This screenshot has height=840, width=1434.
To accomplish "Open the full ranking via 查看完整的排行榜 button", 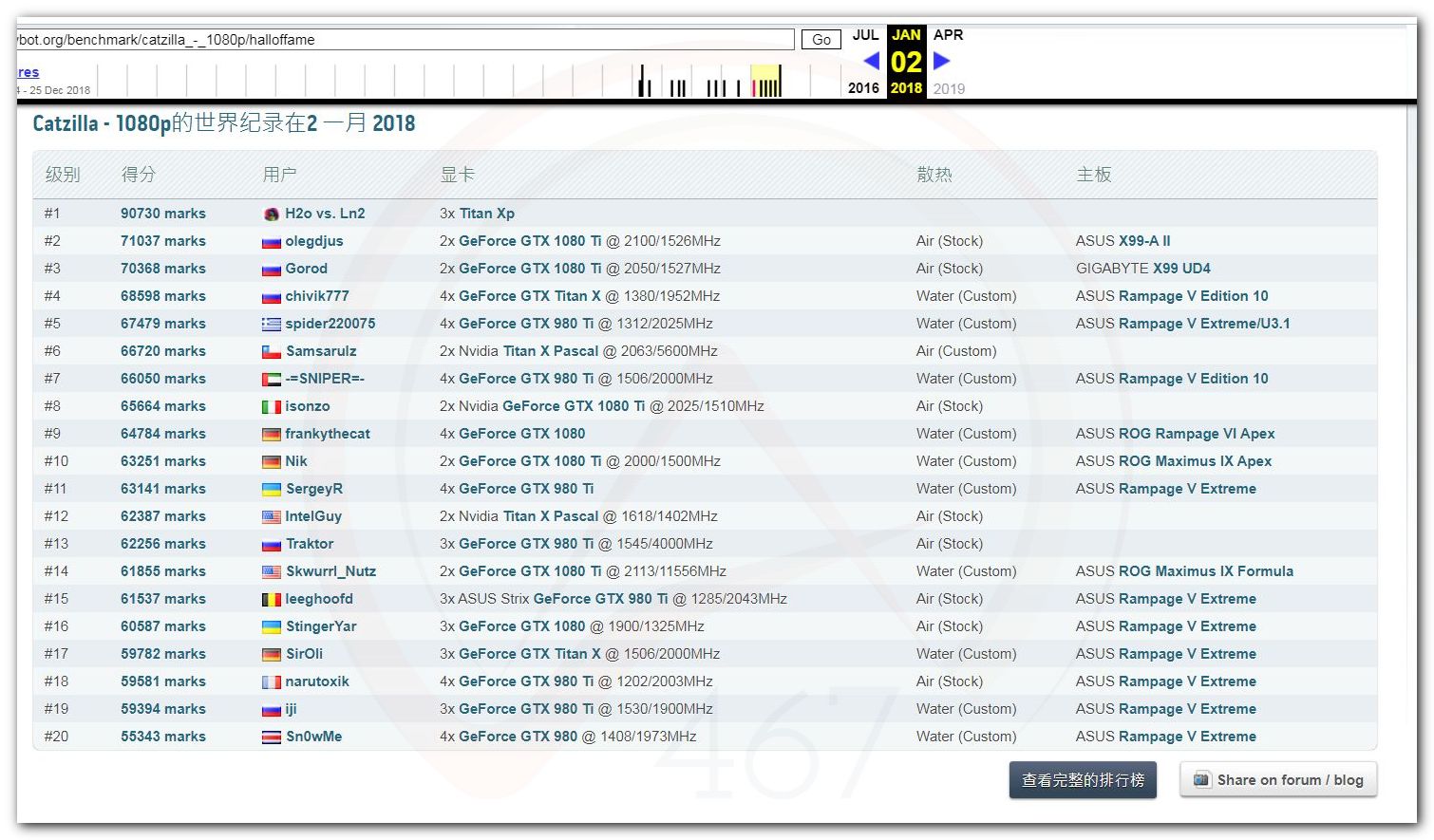I will [x=1083, y=780].
